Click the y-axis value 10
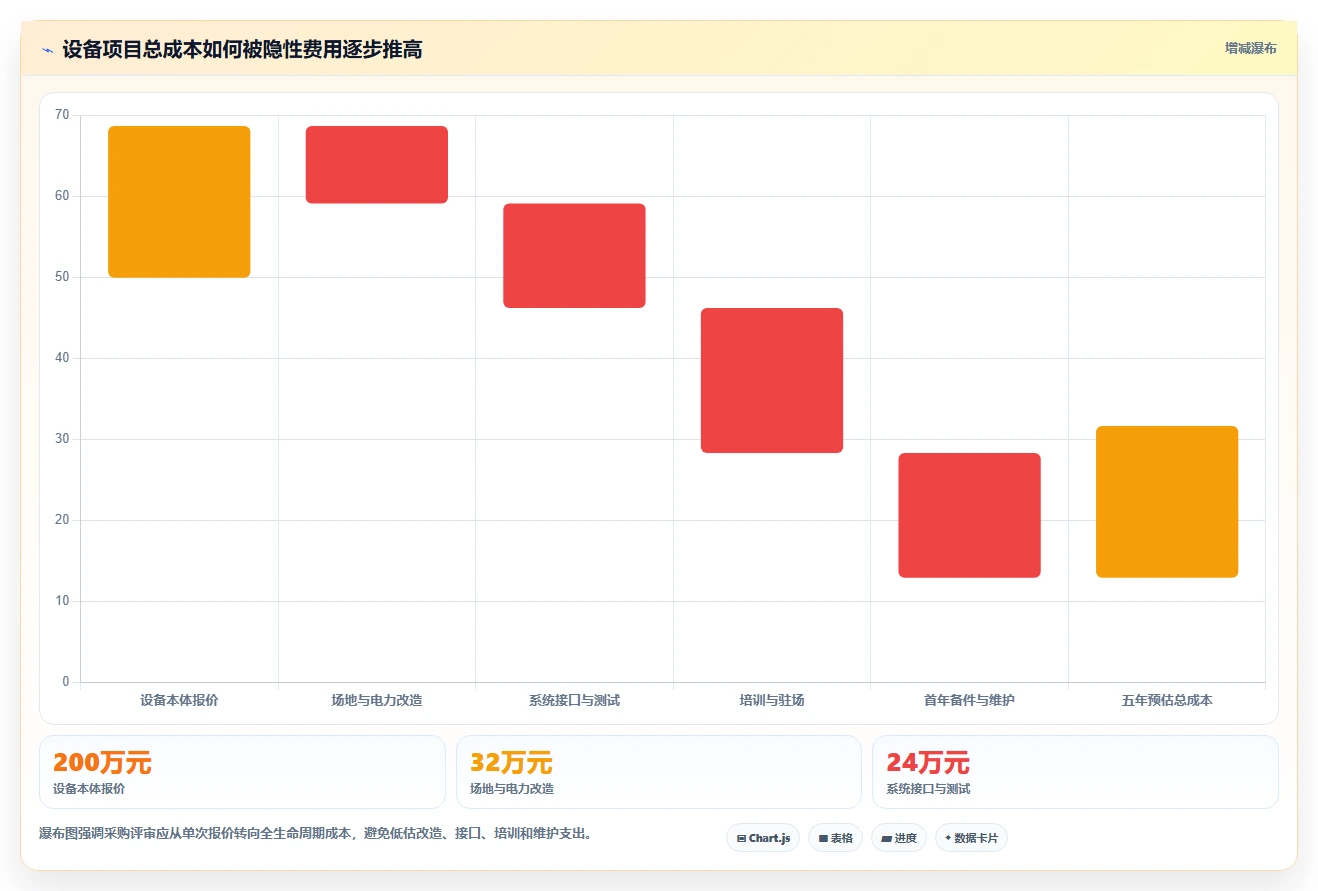Screen dimensions: 1318x891 click(x=62, y=601)
